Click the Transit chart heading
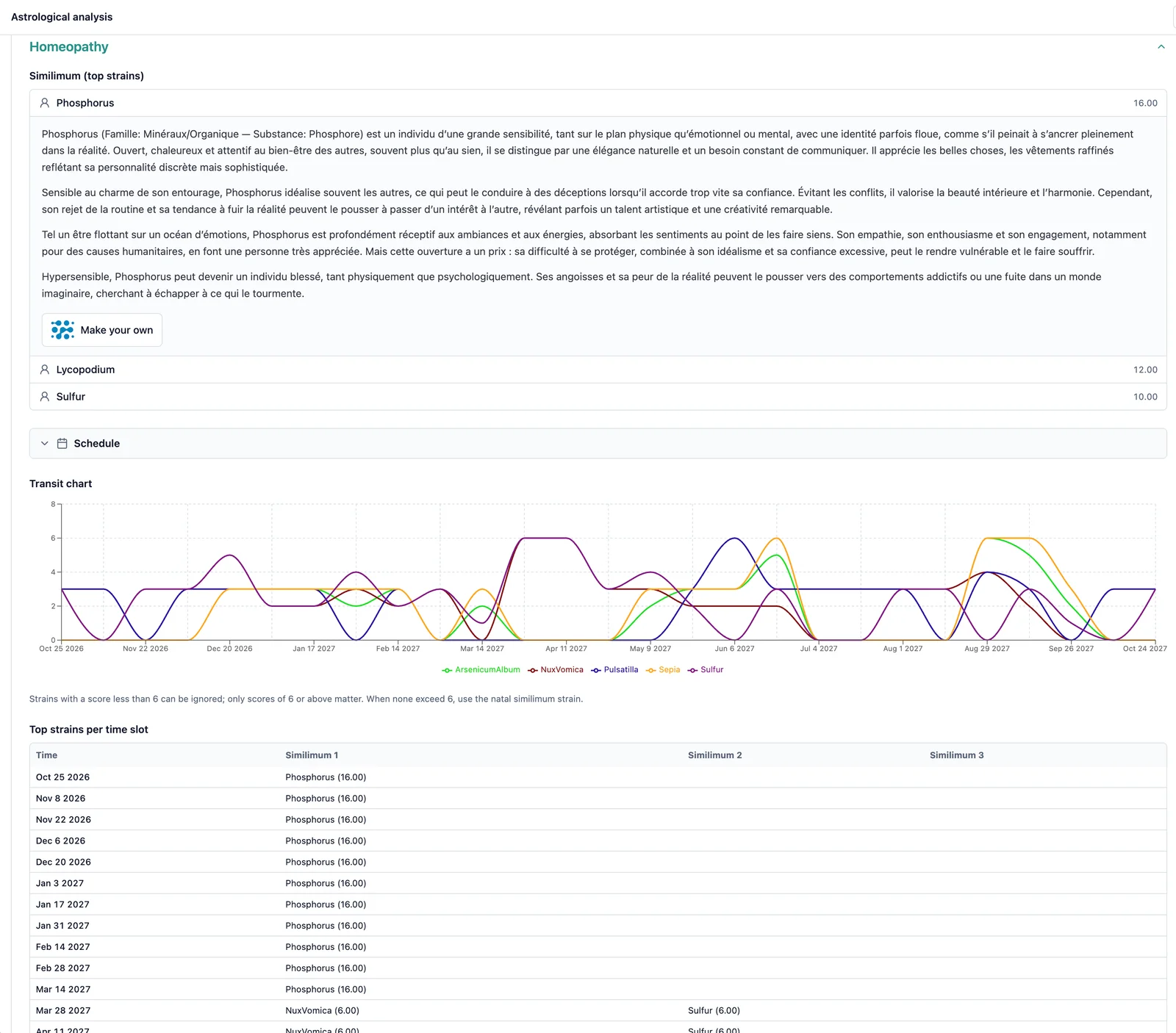Viewport: 1176px width, 1033px height. pyautogui.click(x=60, y=483)
